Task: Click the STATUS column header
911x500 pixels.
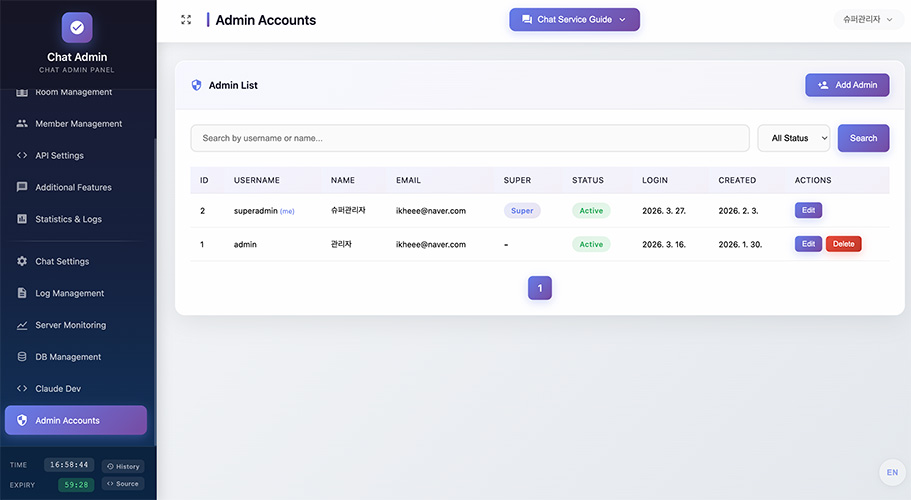Action: [588, 180]
